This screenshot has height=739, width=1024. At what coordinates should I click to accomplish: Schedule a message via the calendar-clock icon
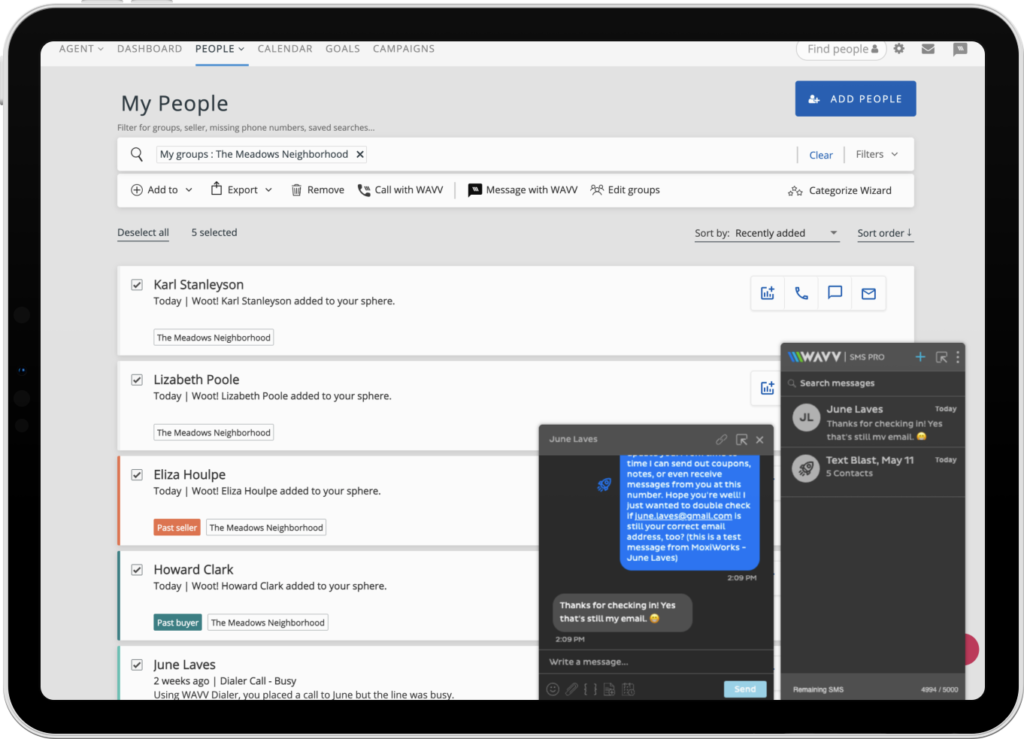(x=630, y=689)
